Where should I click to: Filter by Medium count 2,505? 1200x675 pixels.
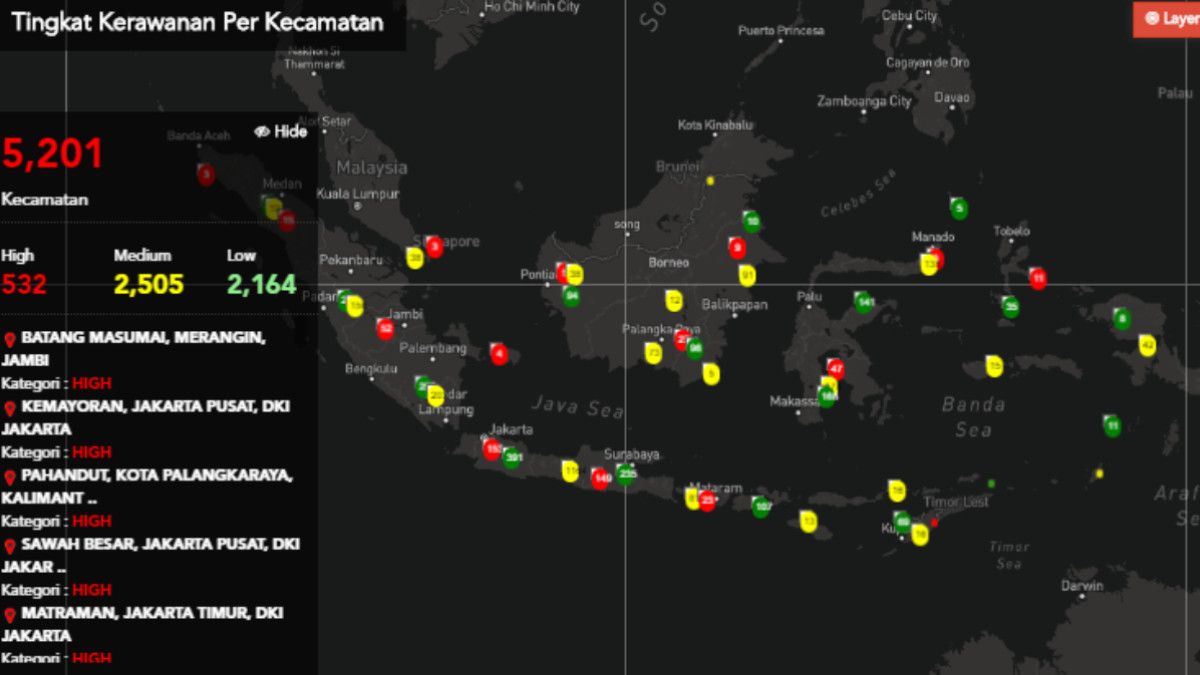click(148, 284)
